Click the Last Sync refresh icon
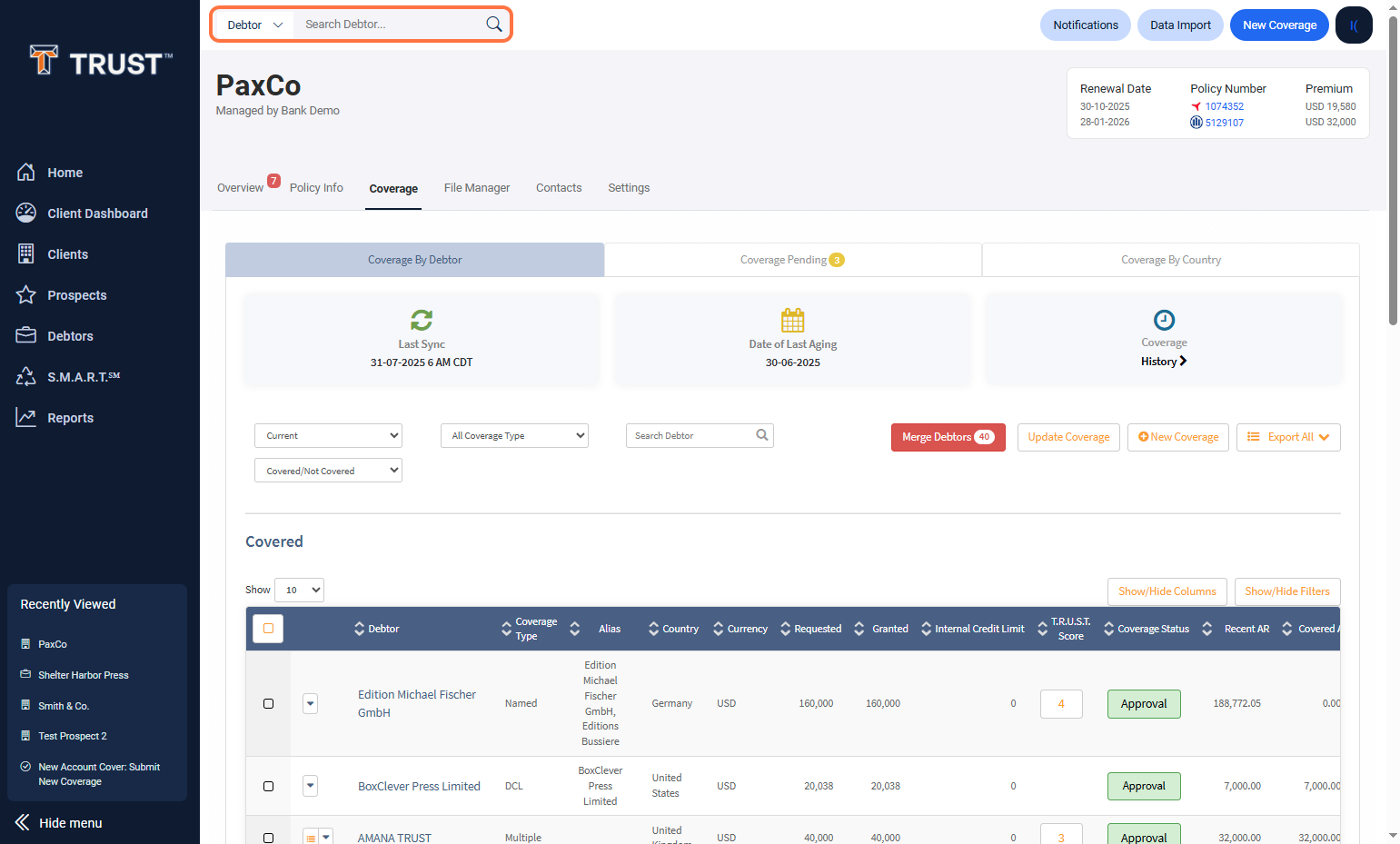This screenshot has height=844, width=1400. 422,320
